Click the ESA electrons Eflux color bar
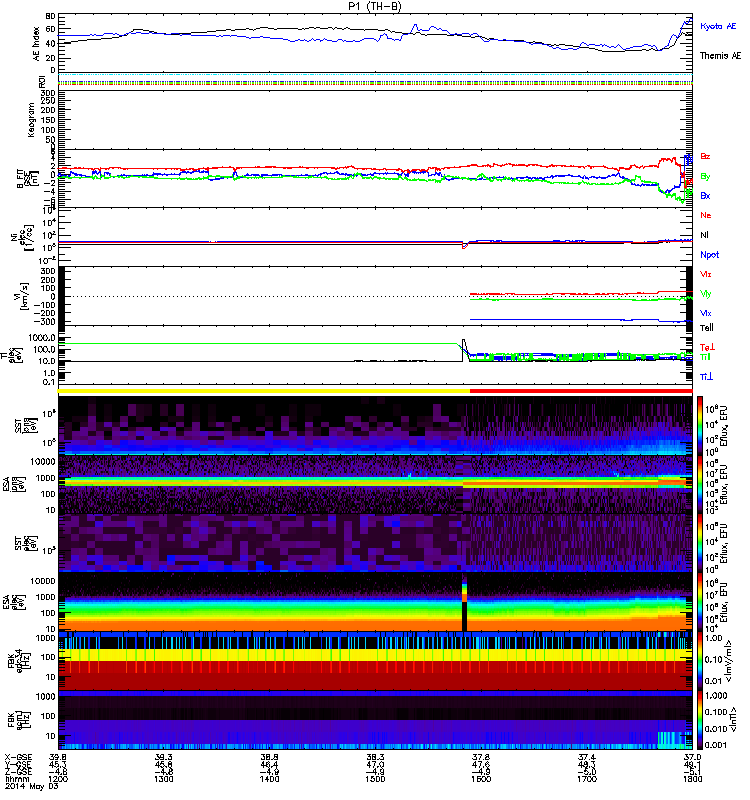Viewport: 750px width, 800px height. [700, 602]
